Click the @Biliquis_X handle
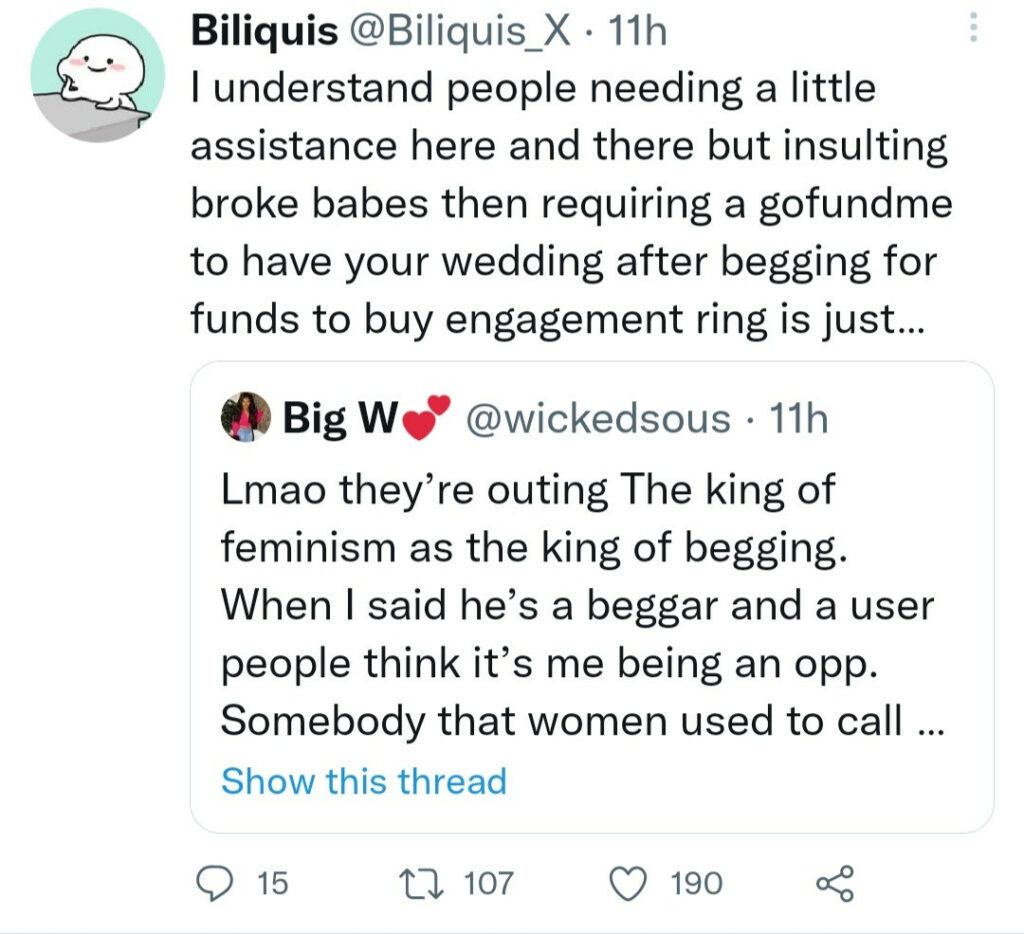Viewport: 1024px width, 934px height. (x=461, y=33)
